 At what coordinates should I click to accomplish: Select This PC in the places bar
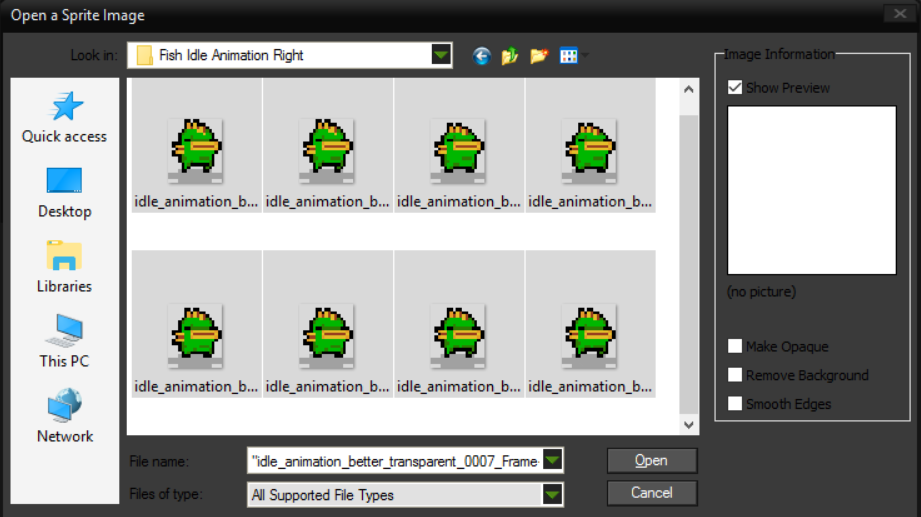(x=65, y=342)
